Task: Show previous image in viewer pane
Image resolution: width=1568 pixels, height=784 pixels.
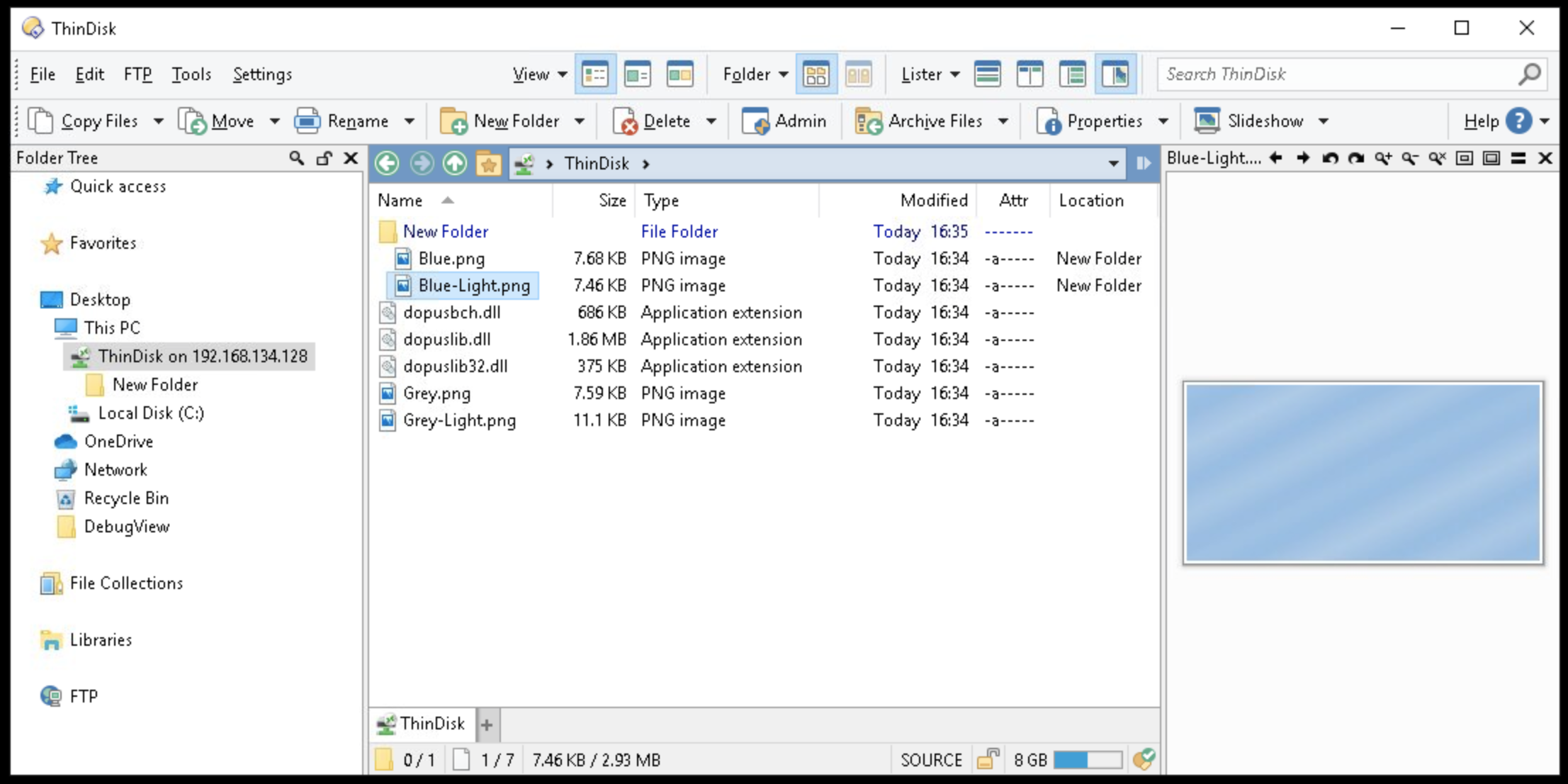Action: 1276,158
